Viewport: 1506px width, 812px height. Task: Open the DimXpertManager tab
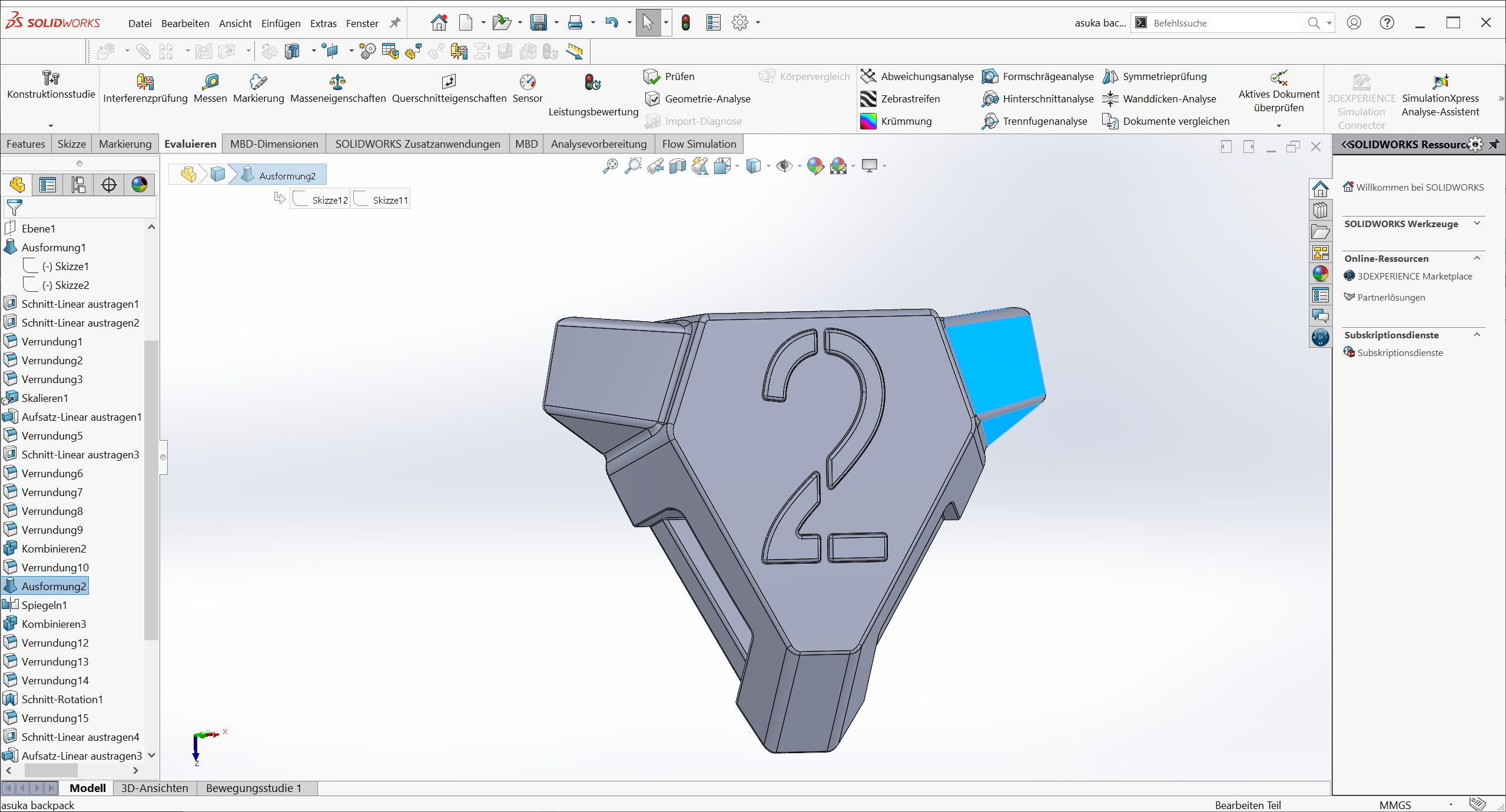(109, 185)
